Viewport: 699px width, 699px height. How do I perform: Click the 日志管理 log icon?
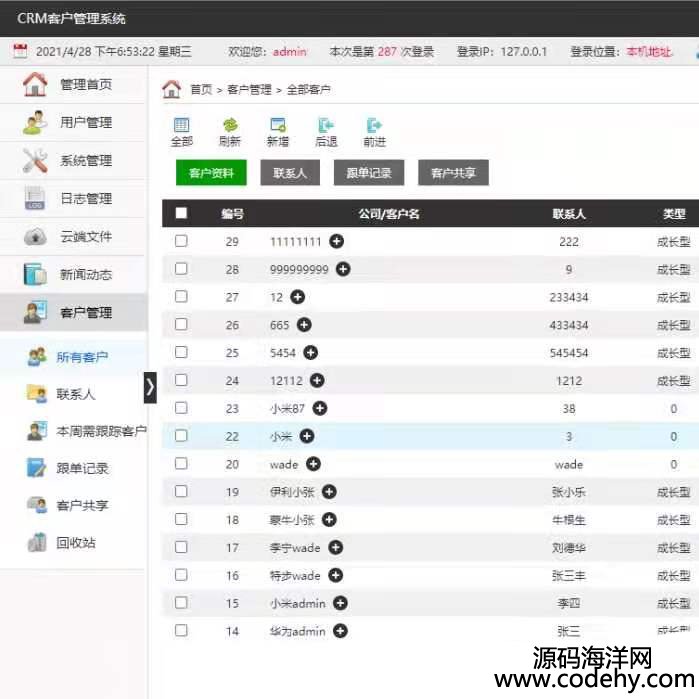pyautogui.click(x=35, y=198)
